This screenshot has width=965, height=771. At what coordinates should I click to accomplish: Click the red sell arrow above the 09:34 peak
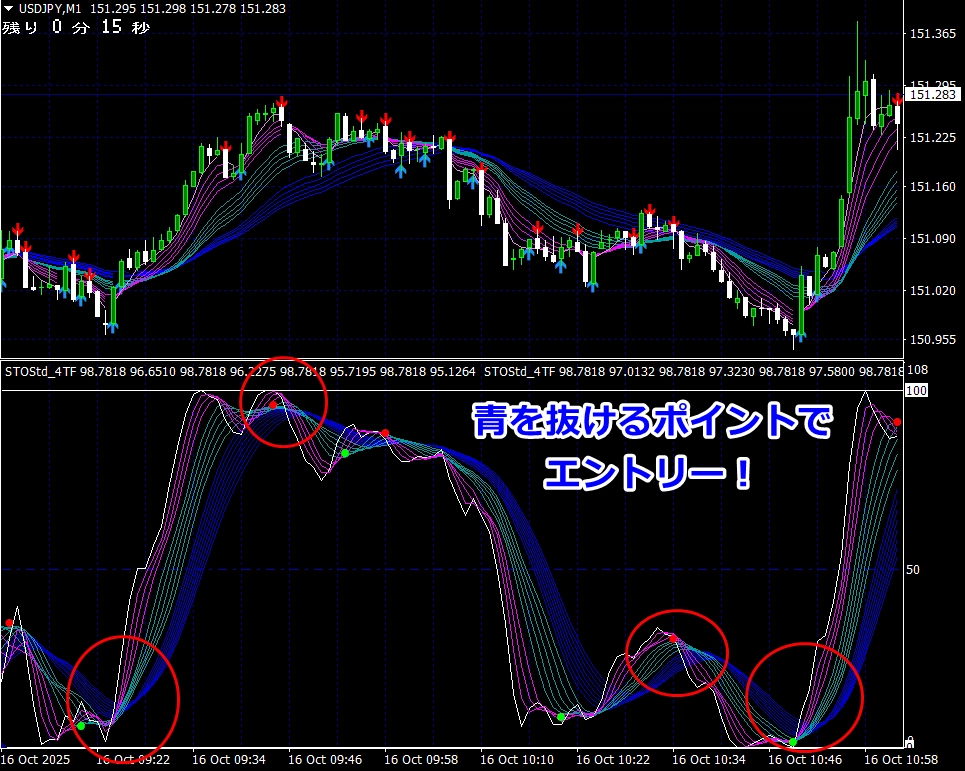coord(283,102)
